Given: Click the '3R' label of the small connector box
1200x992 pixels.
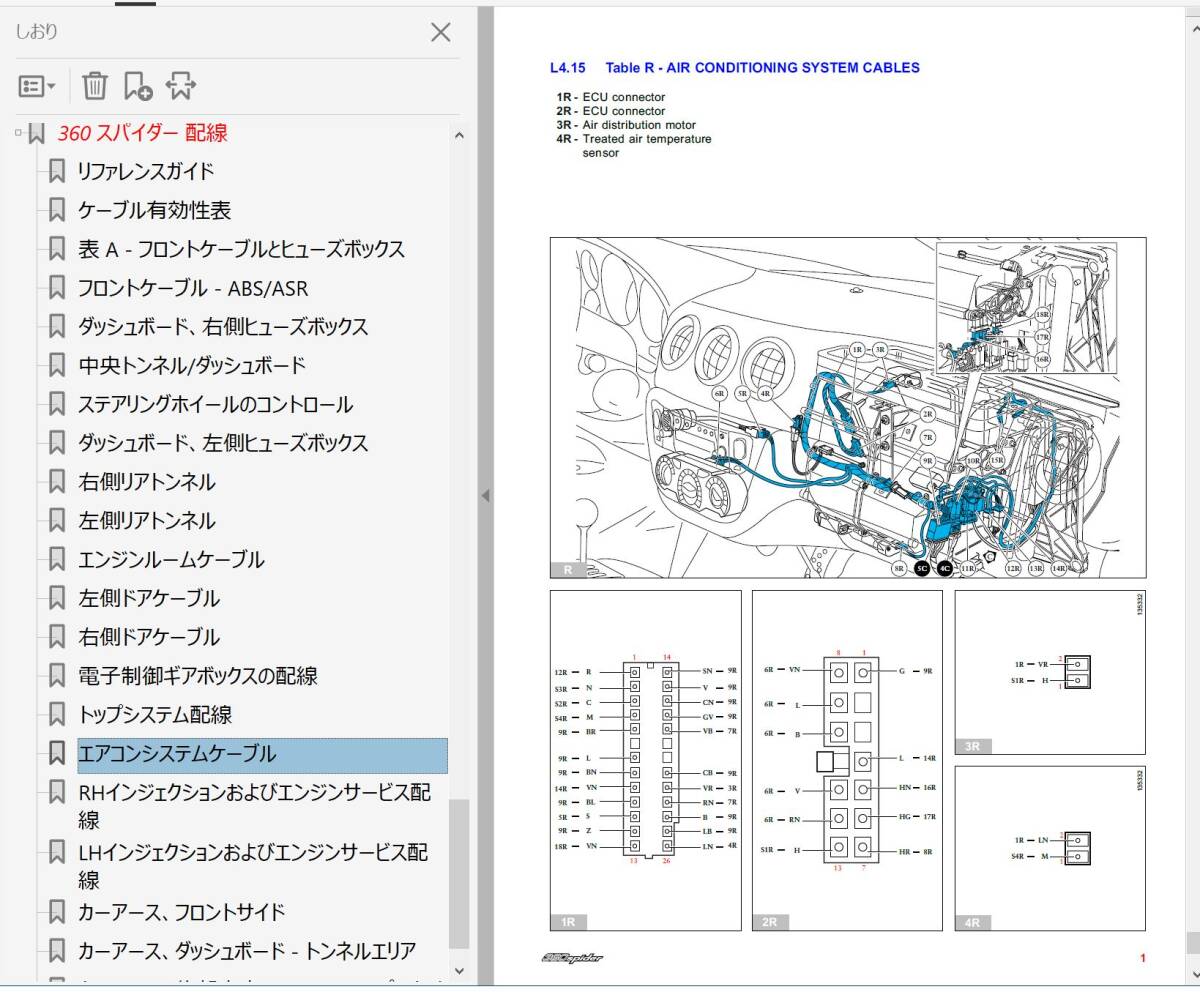Looking at the screenshot, I should pyautogui.click(x=972, y=746).
